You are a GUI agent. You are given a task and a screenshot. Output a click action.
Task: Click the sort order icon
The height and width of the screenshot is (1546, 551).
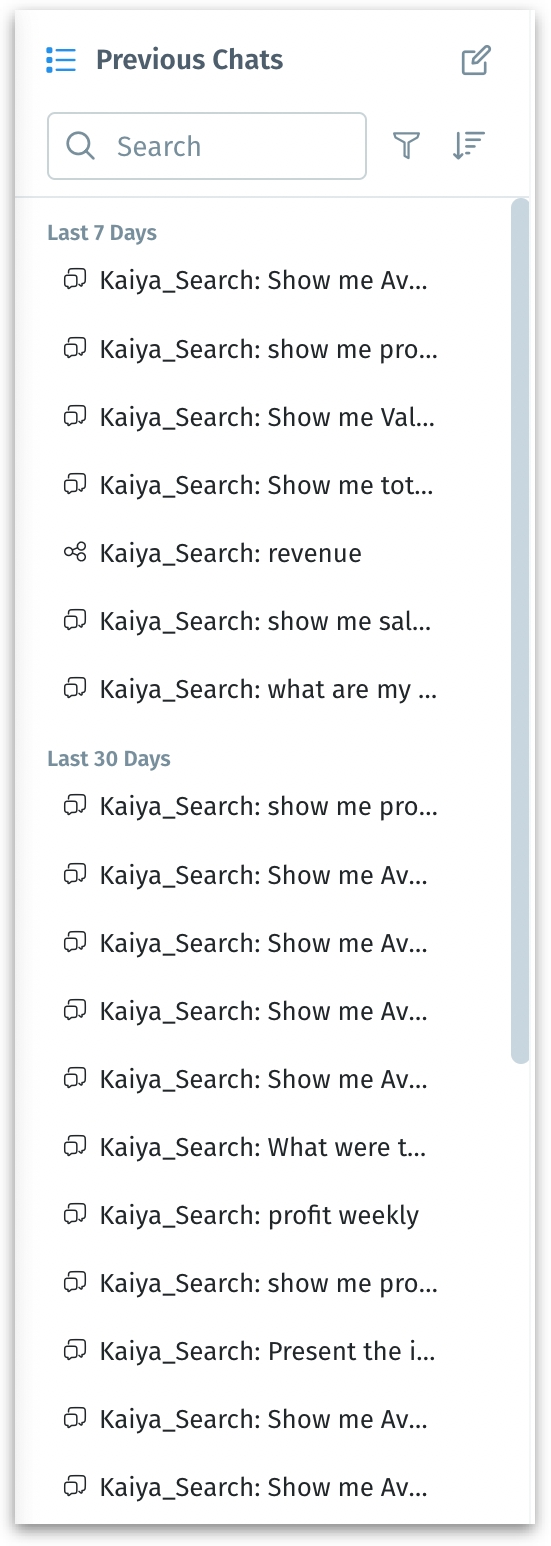coord(468,146)
